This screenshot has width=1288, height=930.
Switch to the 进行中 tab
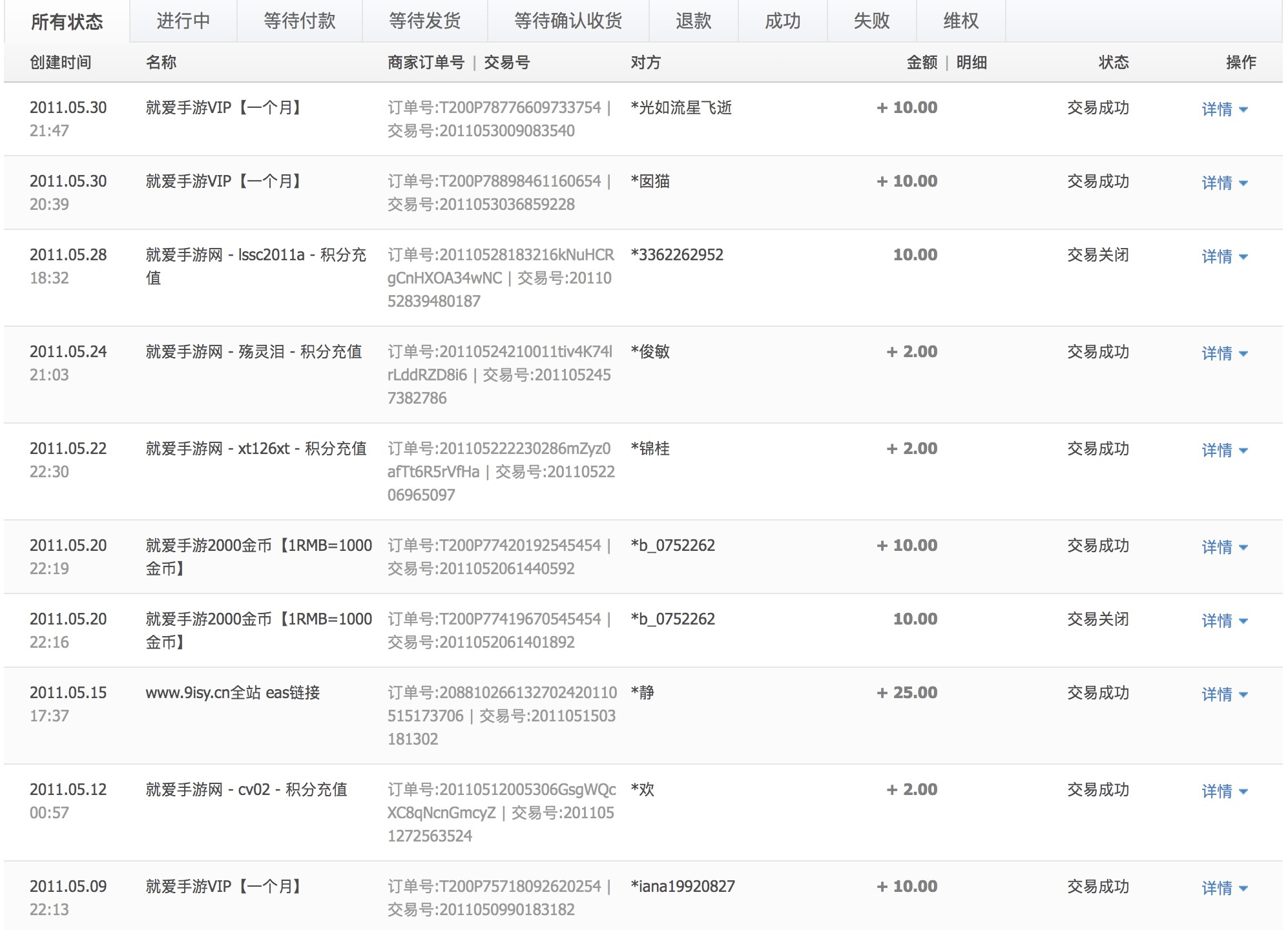(x=183, y=21)
